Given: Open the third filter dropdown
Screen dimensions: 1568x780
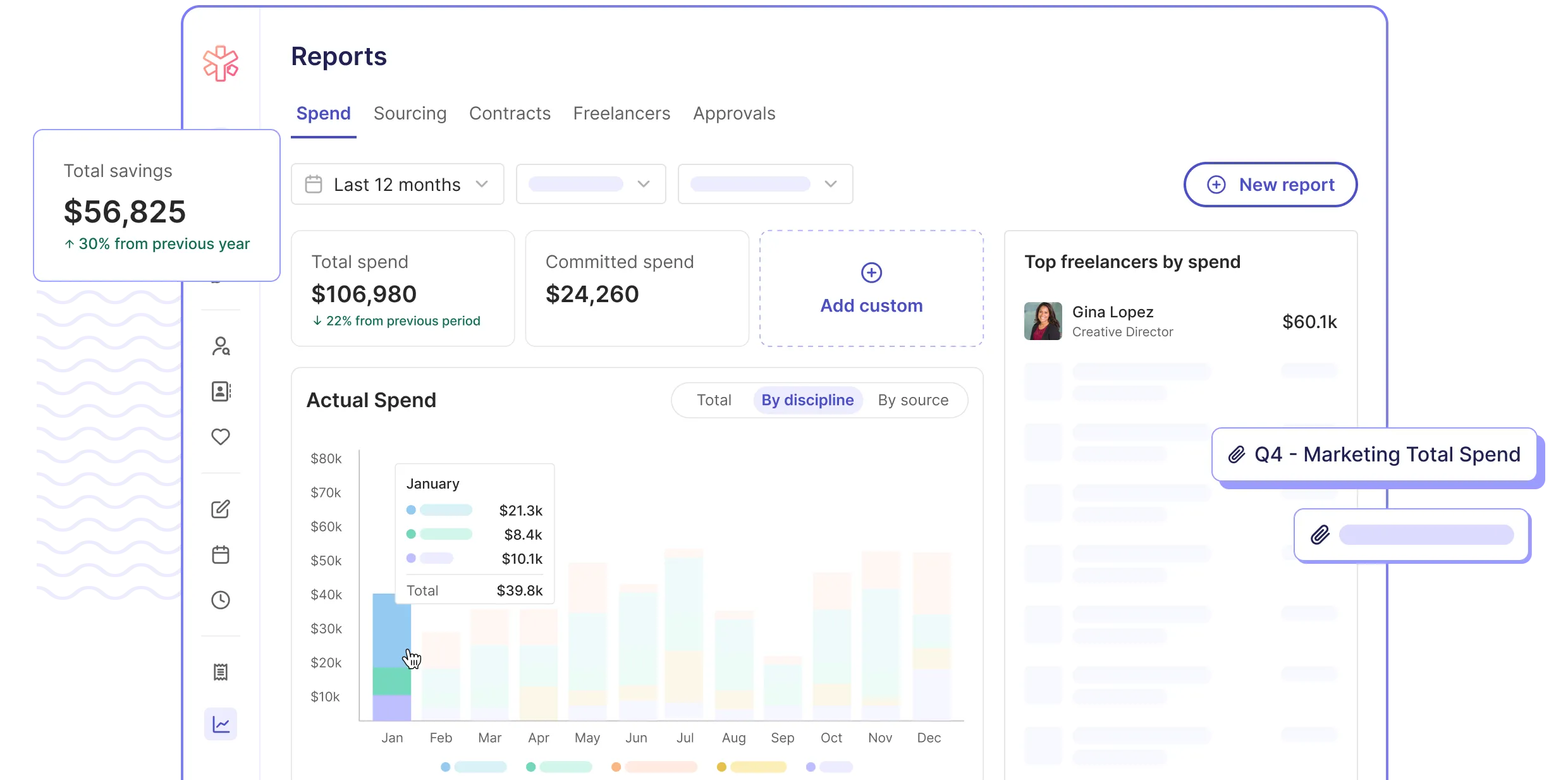Looking at the screenshot, I should click(x=765, y=184).
